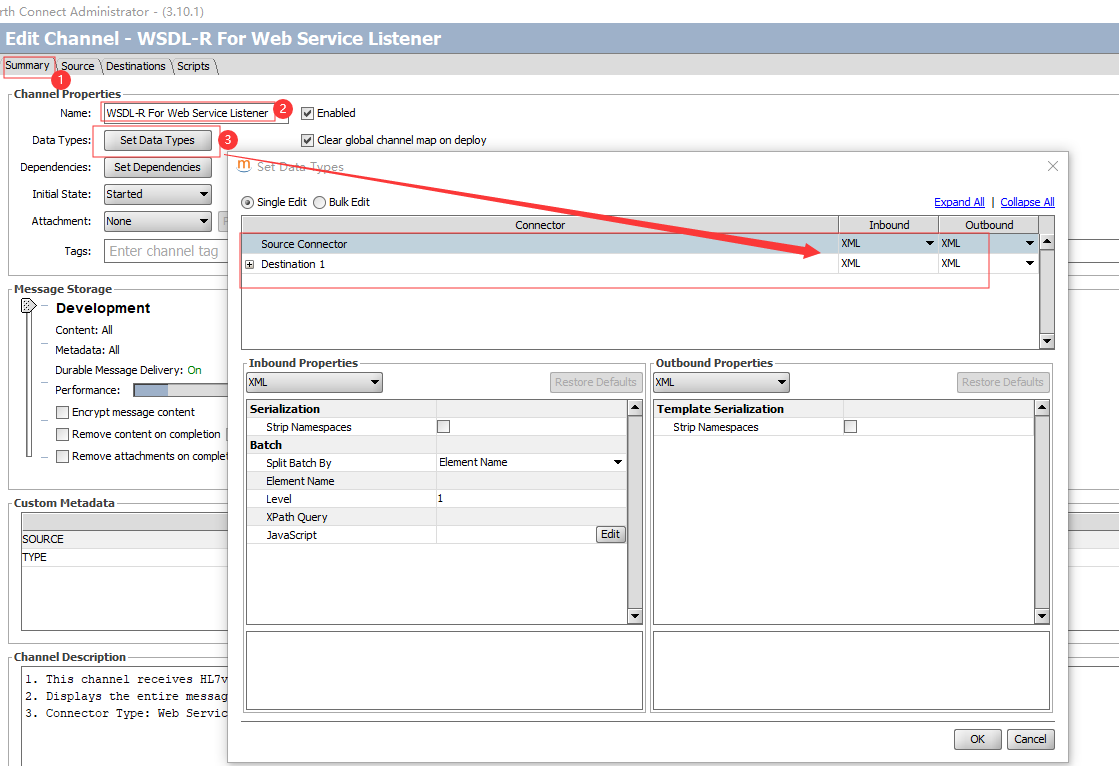This screenshot has height=766, width=1119.
Task: Open the Destinations tab
Action: (x=136, y=66)
